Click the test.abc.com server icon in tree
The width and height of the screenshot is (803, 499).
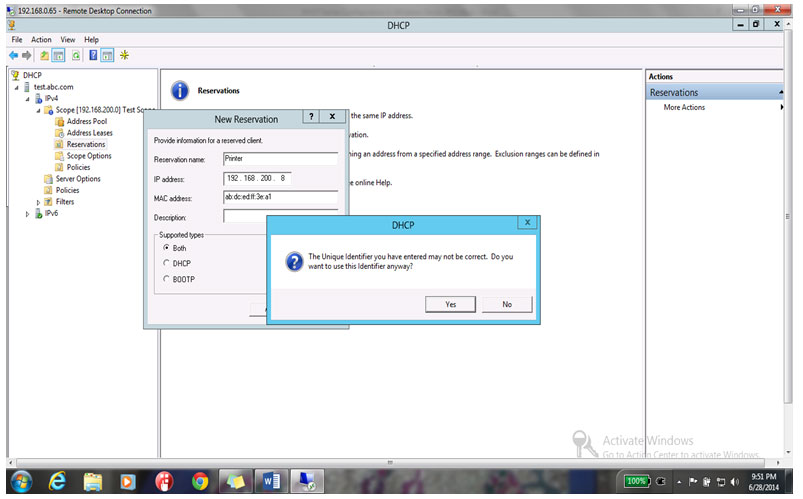(x=27, y=87)
